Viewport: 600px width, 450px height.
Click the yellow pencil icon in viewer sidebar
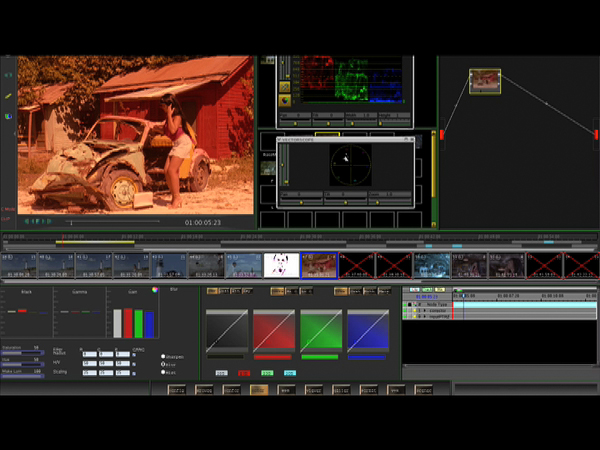coord(8,96)
